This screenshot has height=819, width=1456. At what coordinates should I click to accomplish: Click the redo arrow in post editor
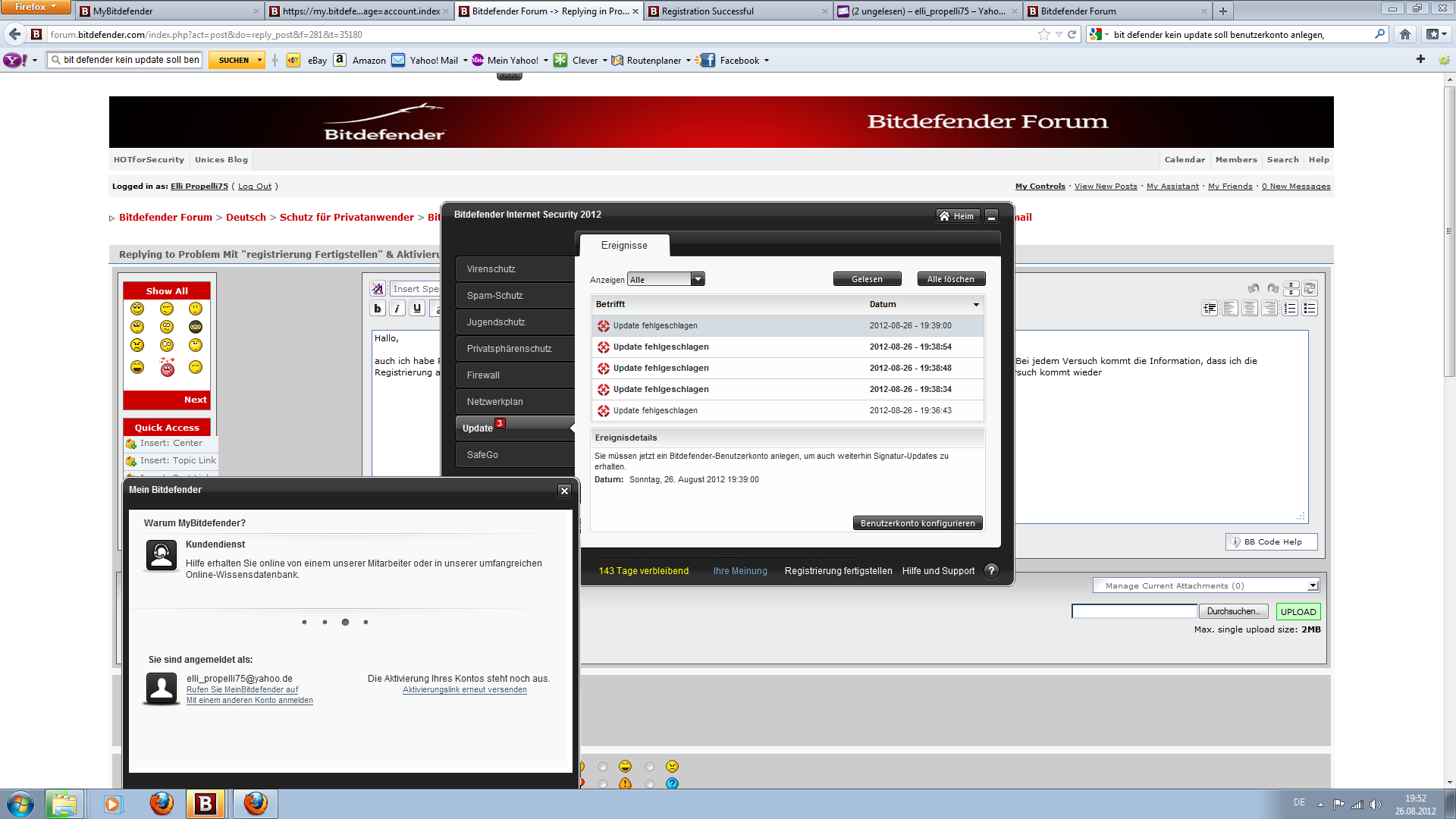(1272, 288)
